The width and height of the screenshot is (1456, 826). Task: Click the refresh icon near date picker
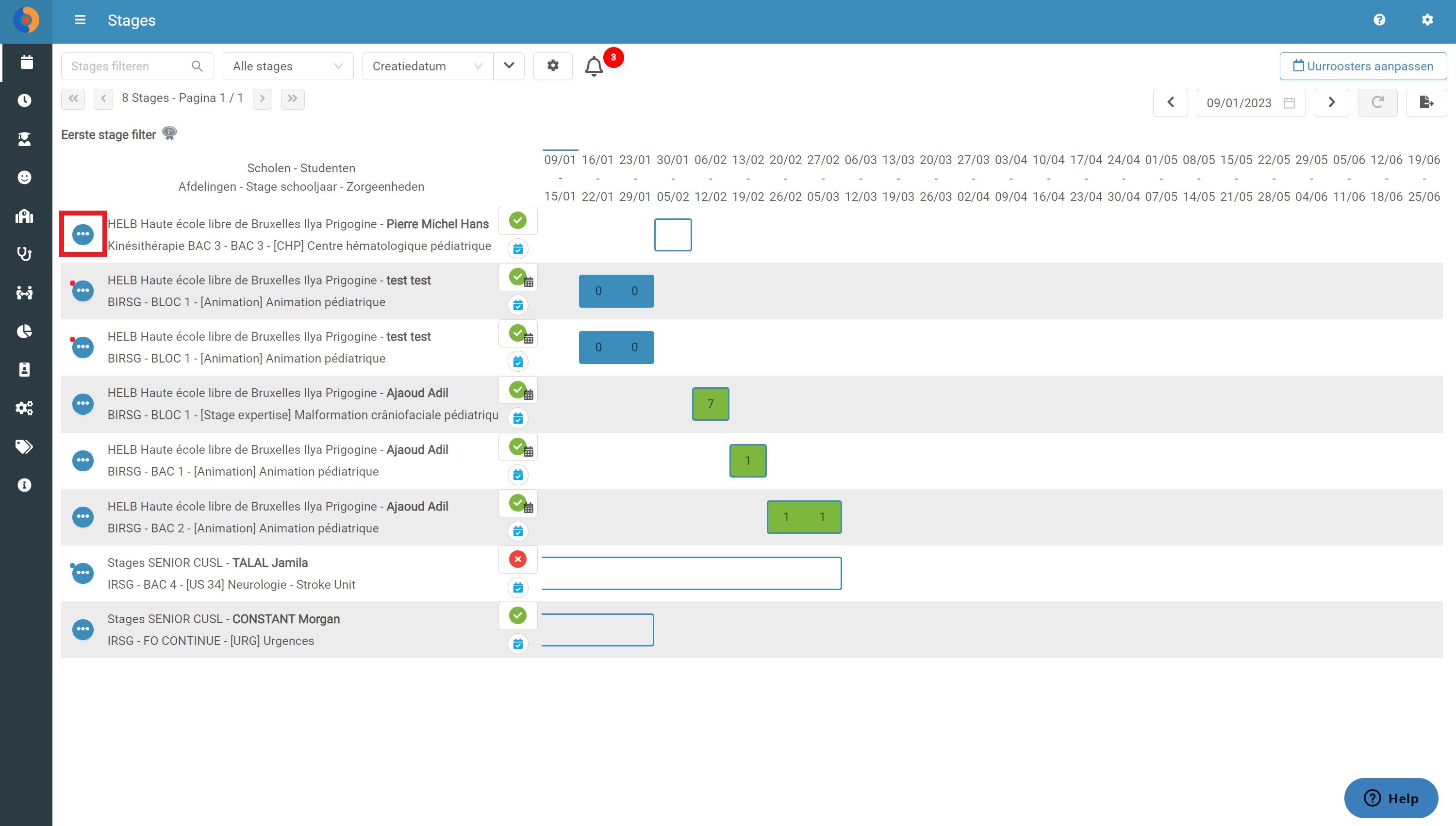tap(1377, 103)
